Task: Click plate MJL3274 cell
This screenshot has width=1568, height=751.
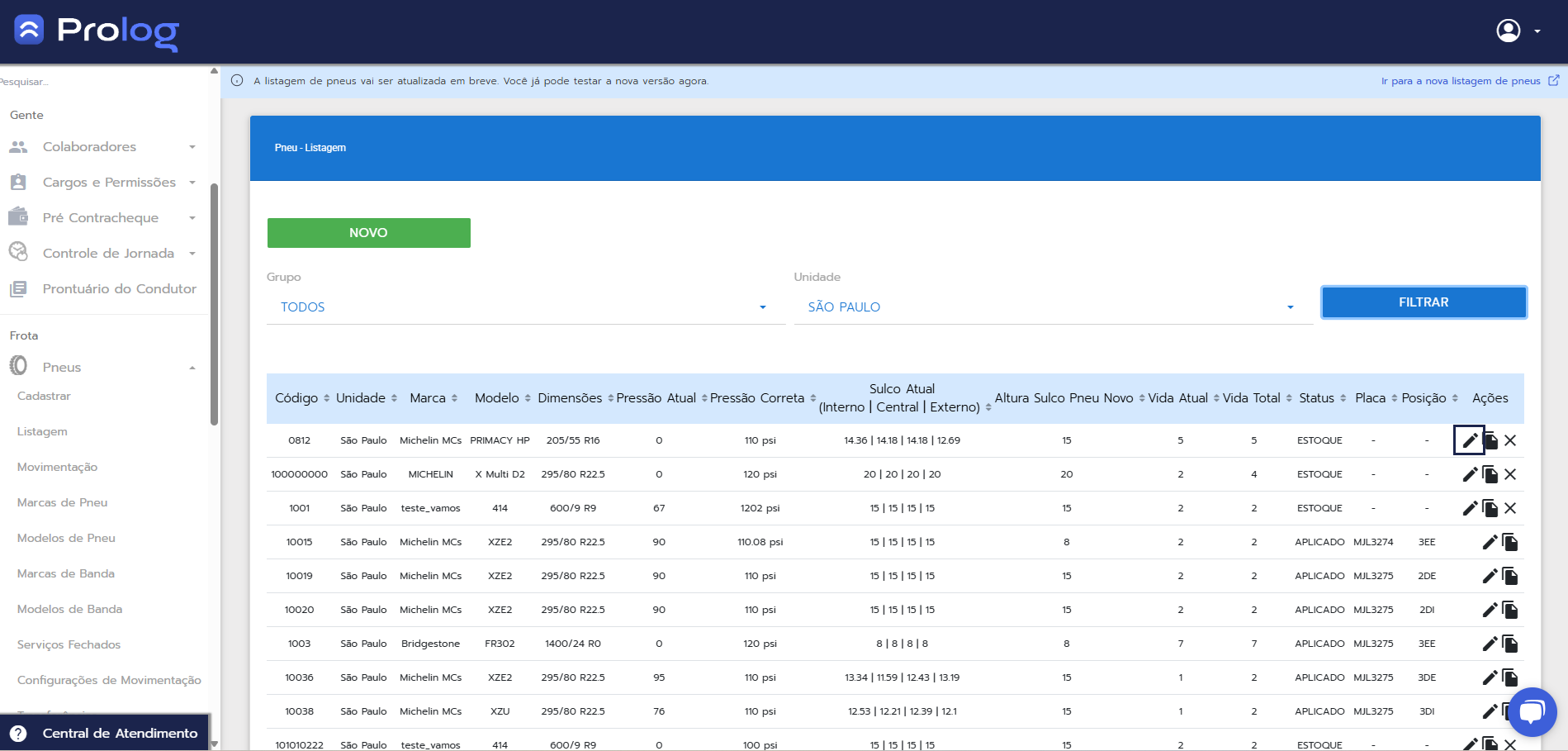Action: point(1373,542)
